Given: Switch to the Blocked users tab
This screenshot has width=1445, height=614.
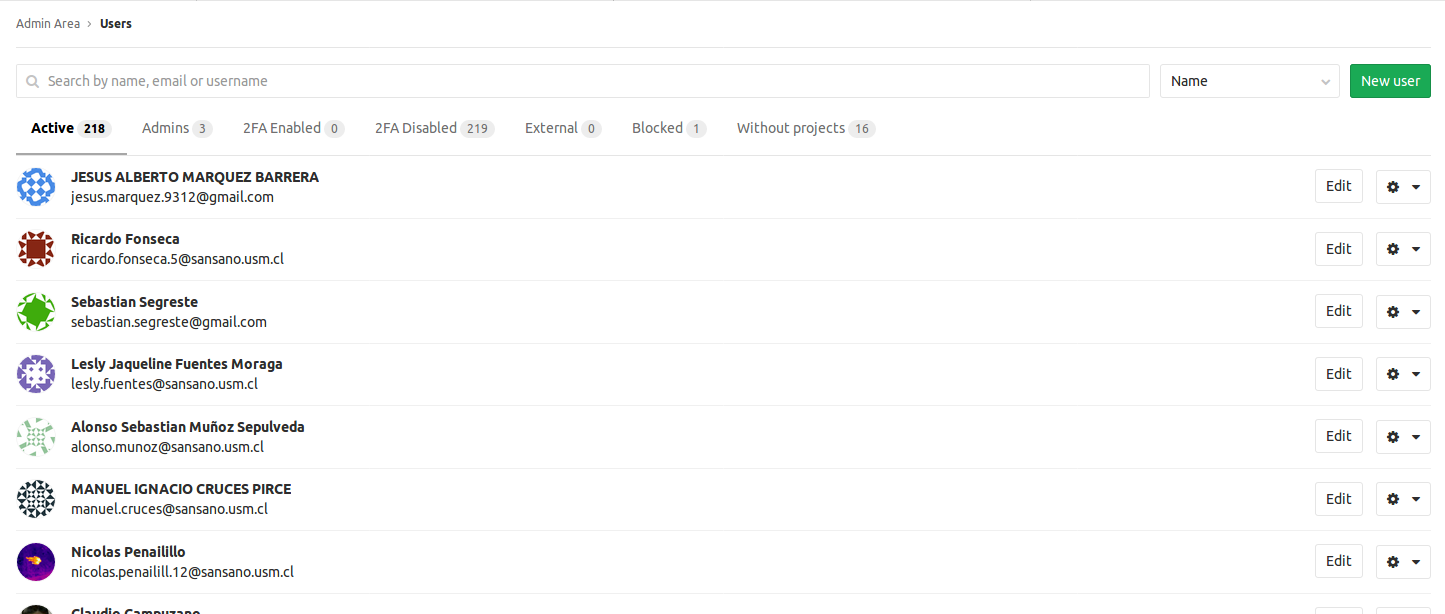Looking at the screenshot, I should click(669, 128).
